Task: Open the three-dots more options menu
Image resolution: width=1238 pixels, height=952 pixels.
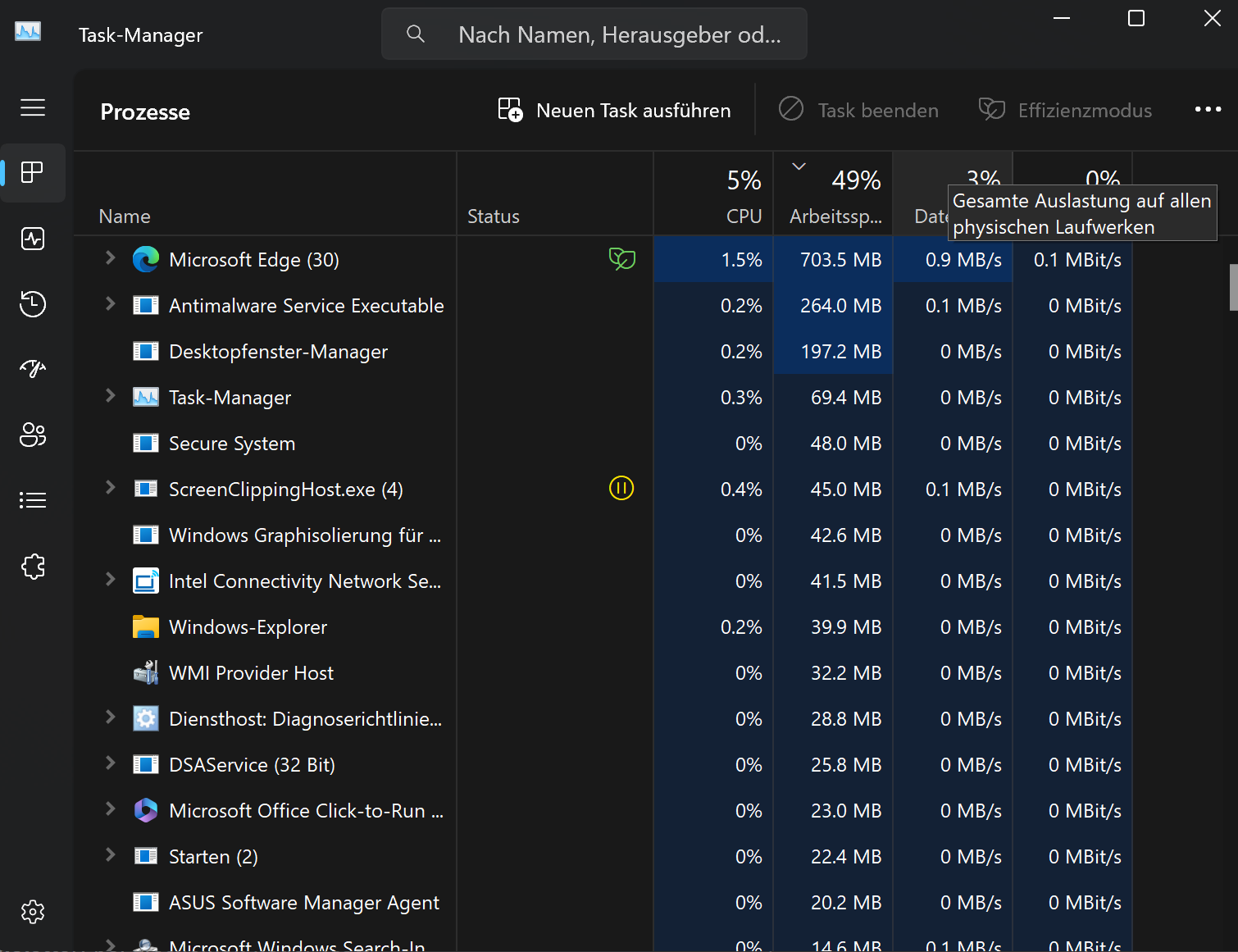Action: tap(1208, 109)
